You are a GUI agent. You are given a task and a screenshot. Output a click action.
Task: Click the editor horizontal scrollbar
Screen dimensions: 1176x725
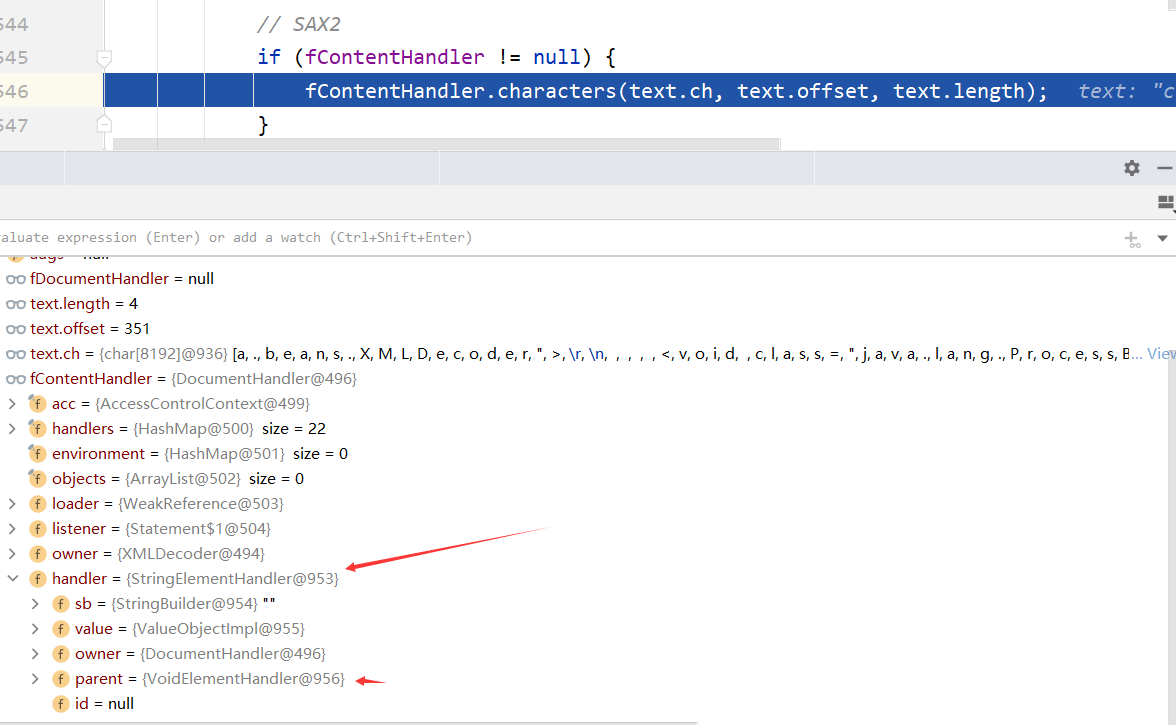coord(446,144)
